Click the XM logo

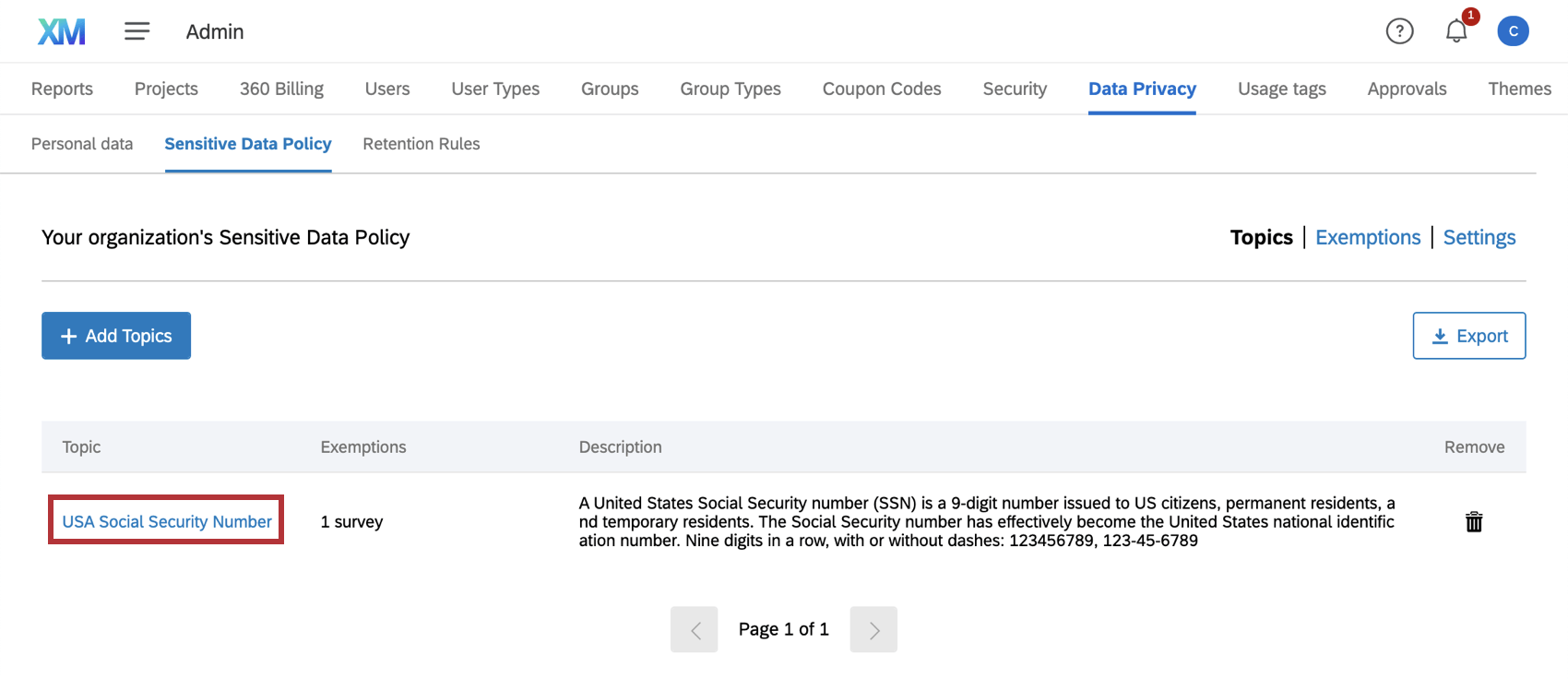61,31
